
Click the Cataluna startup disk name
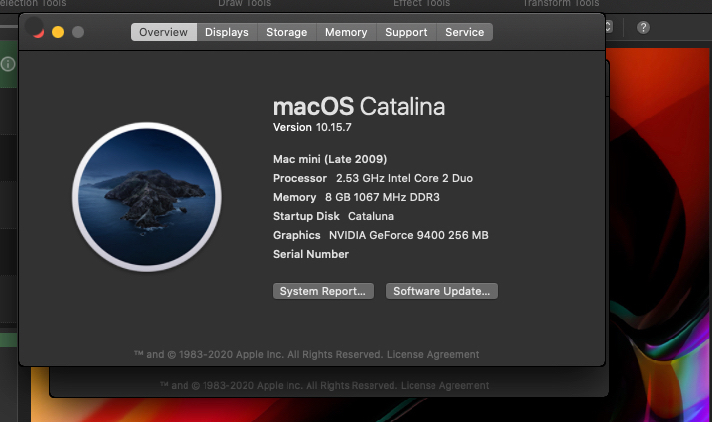pyautogui.click(x=371, y=216)
